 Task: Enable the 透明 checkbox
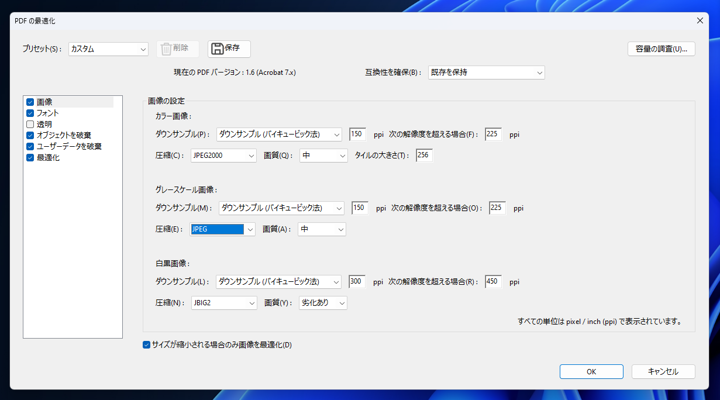30,124
